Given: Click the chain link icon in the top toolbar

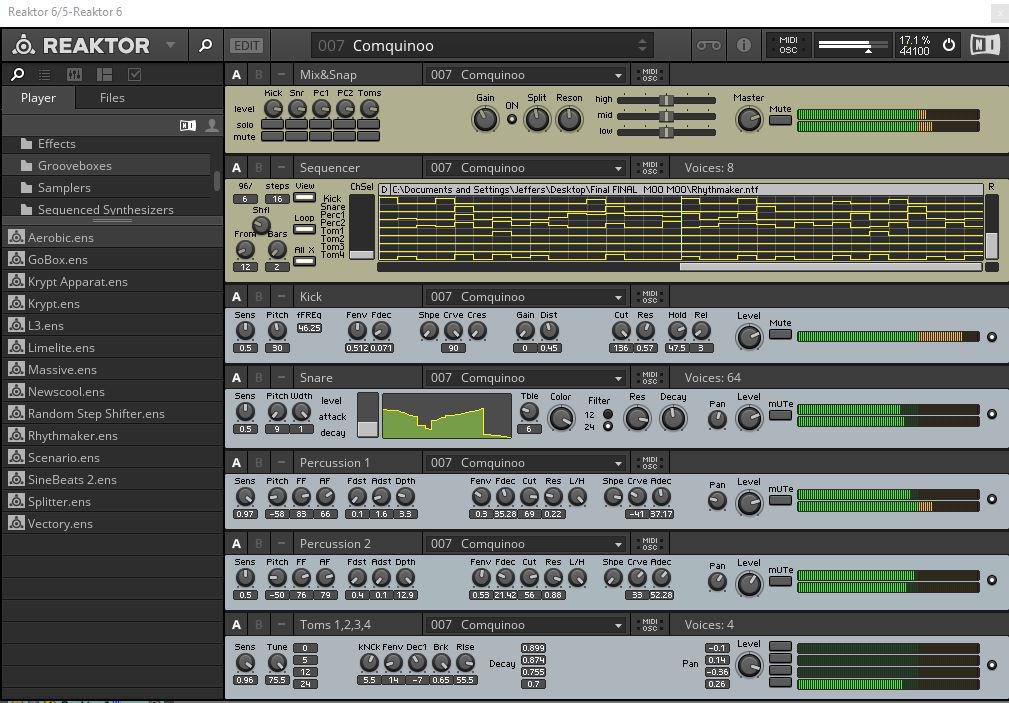Looking at the screenshot, I should [x=708, y=45].
